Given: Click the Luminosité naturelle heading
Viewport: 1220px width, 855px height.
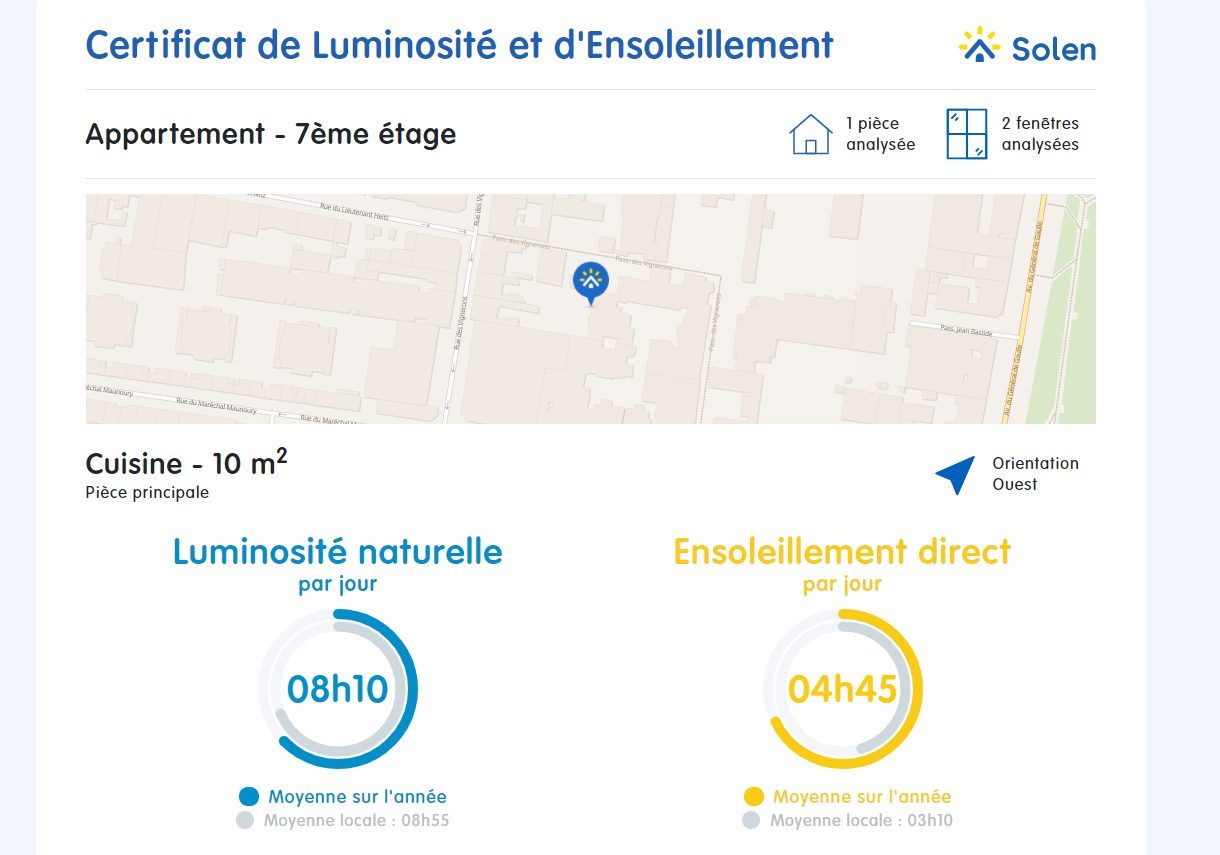Looking at the screenshot, I should [338, 552].
